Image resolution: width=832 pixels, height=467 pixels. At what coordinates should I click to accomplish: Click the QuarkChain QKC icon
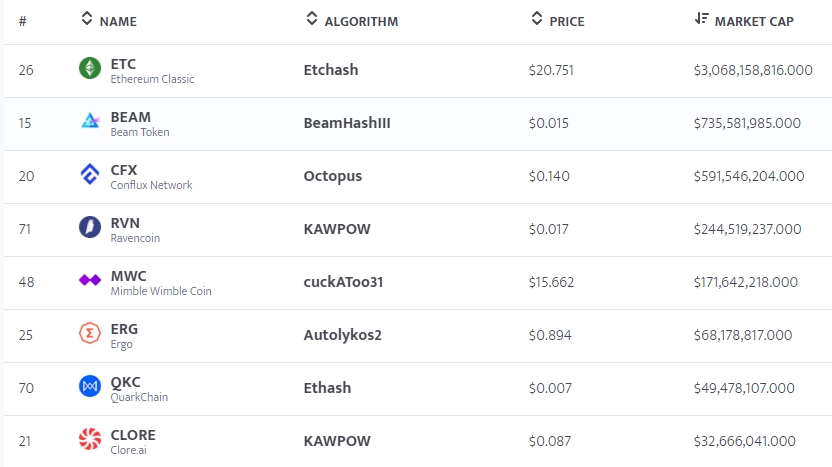click(x=90, y=387)
